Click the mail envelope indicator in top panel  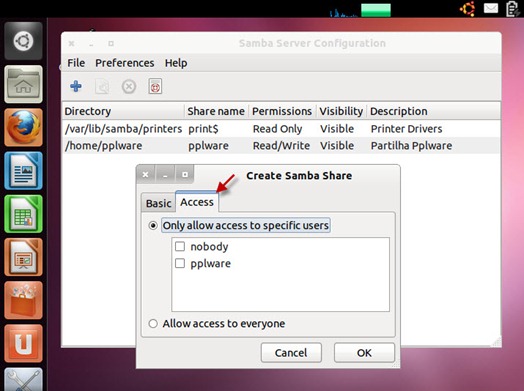[491, 8]
